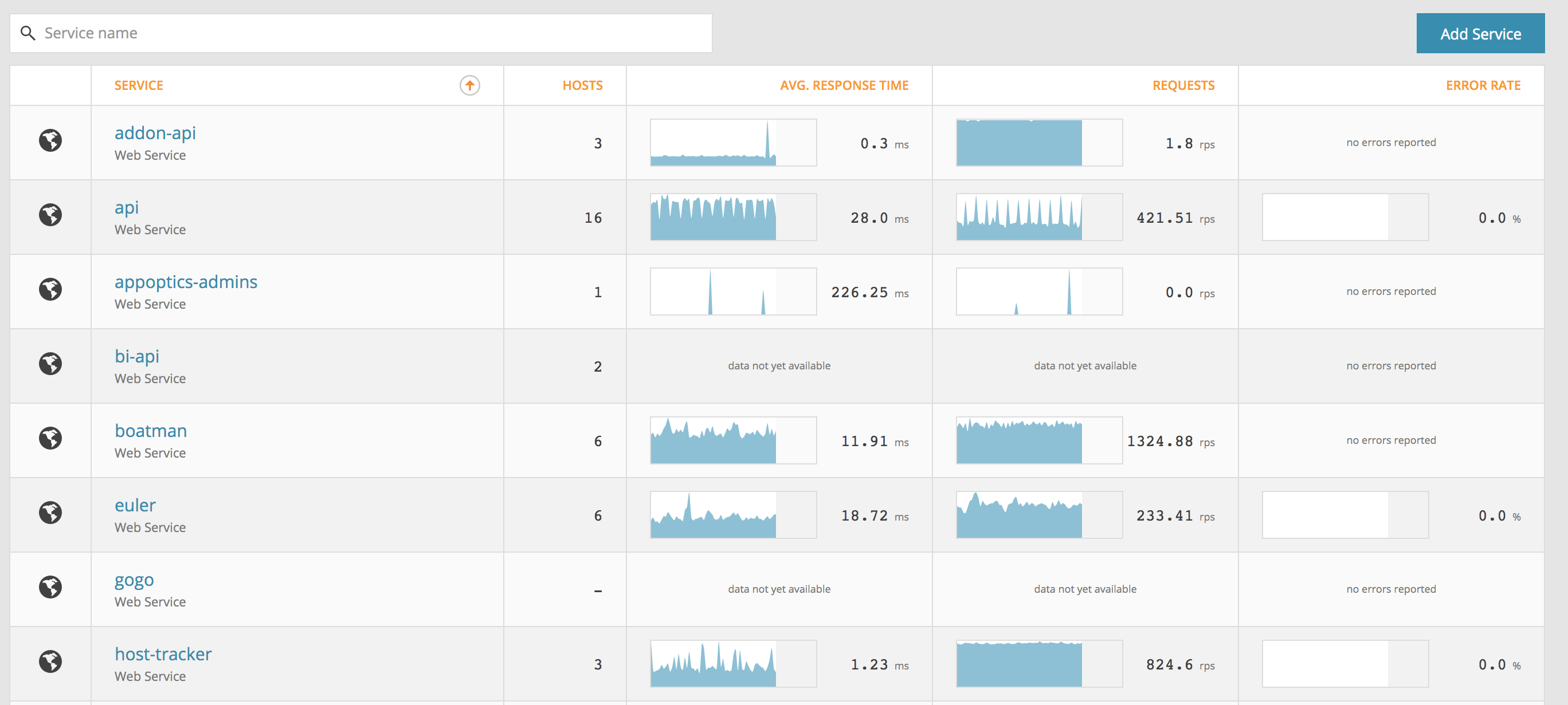Click the globe icon beside addon-api
Viewport: 1568px width, 705px height.
pyautogui.click(x=50, y=140)
